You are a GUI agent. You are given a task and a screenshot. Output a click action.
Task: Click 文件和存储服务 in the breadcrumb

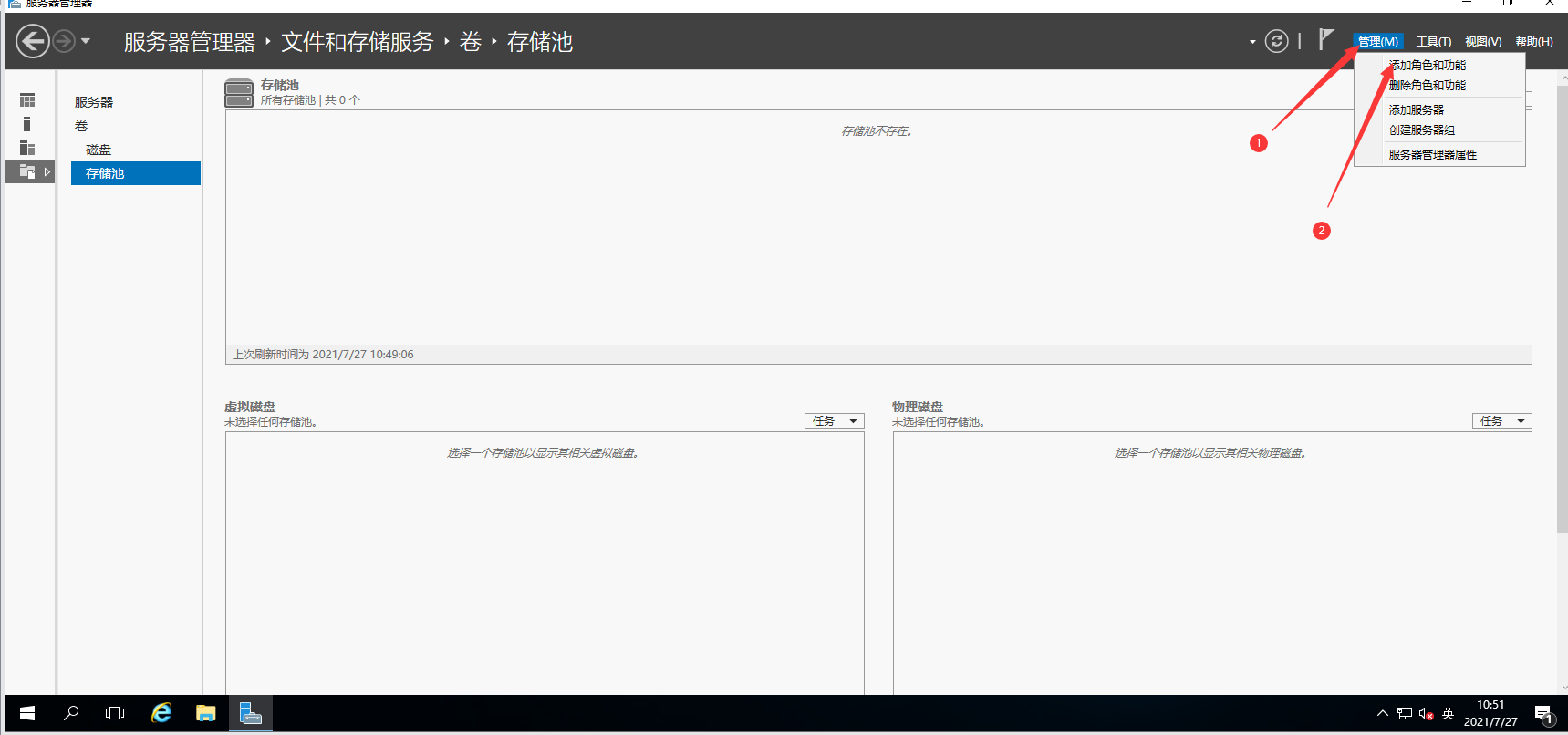(x=357, y=42)
